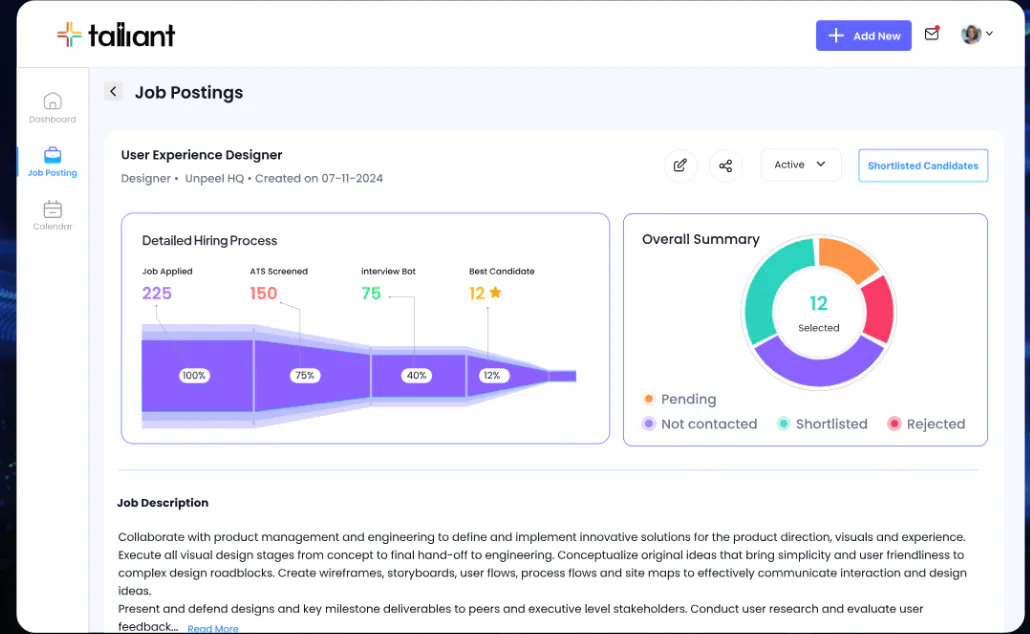Click Read More link
The image size is (1030, 634).
(x=213, y=628)
